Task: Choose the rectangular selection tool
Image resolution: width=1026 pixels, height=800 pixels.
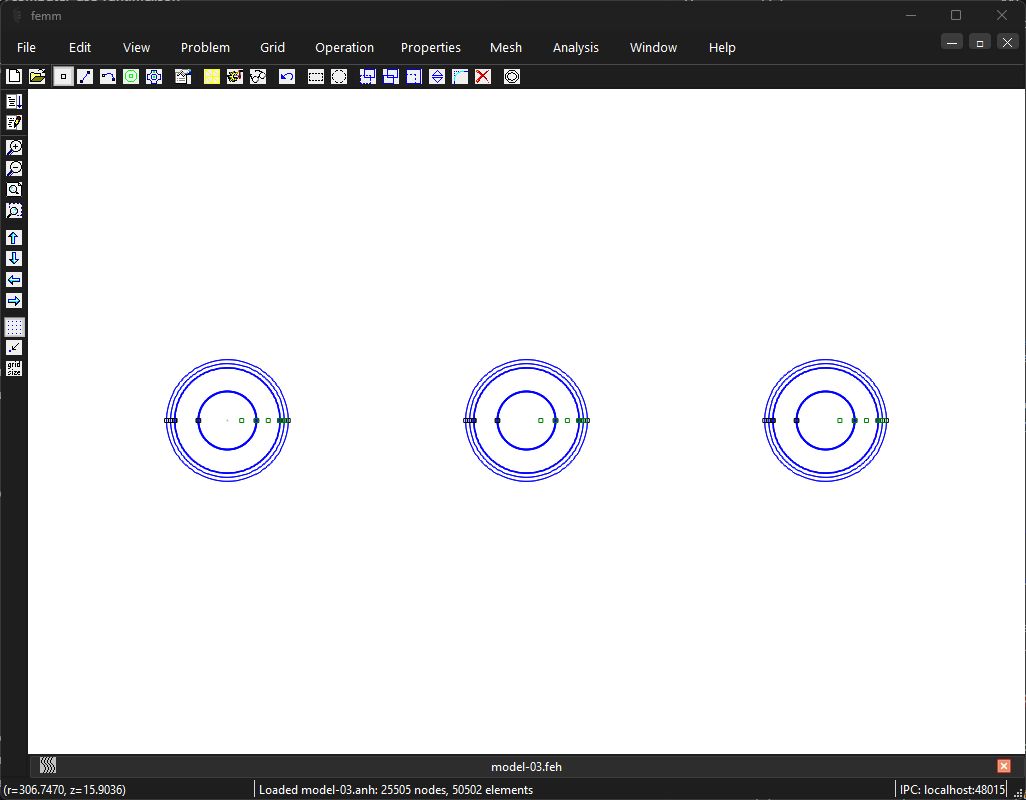Action: pos(315,77)
